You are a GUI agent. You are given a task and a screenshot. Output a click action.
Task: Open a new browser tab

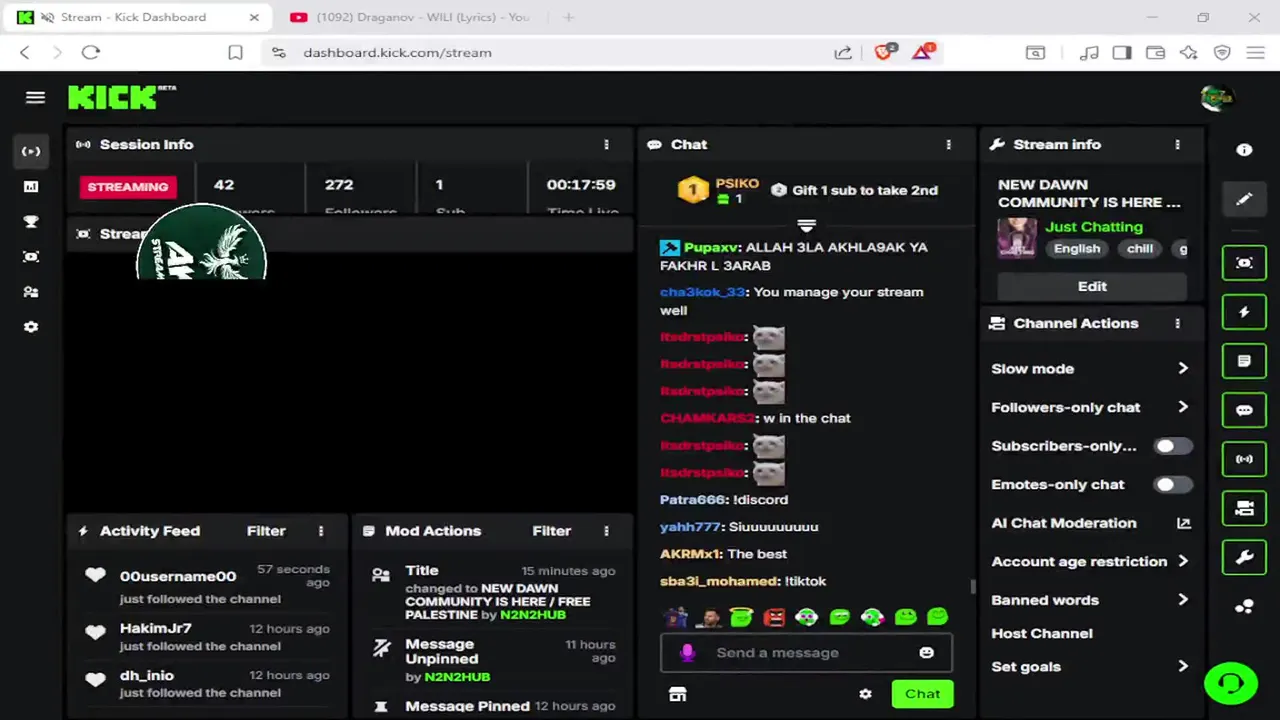[568, 17]
